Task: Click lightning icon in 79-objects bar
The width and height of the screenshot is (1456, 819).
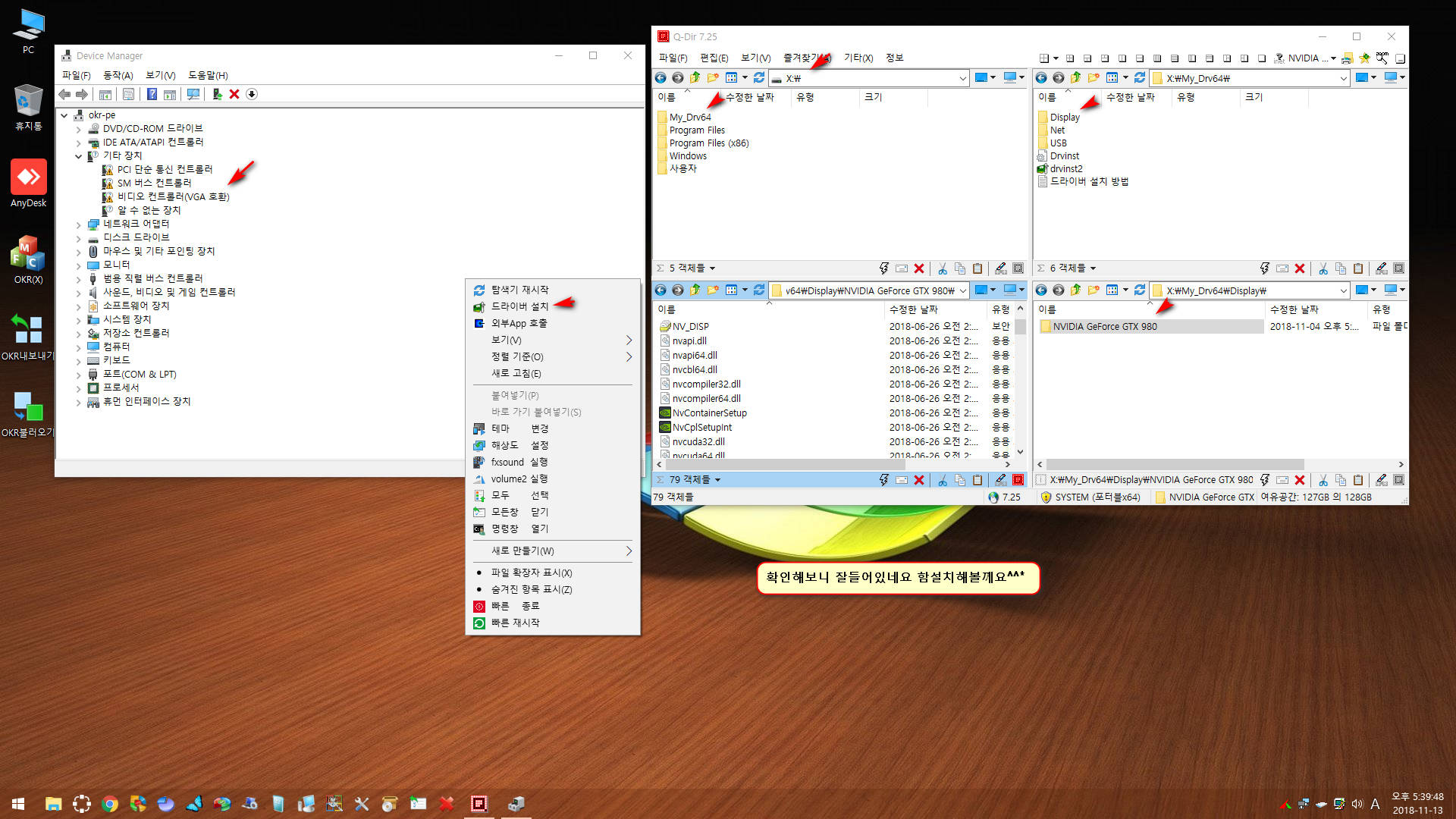Action: 884,480
